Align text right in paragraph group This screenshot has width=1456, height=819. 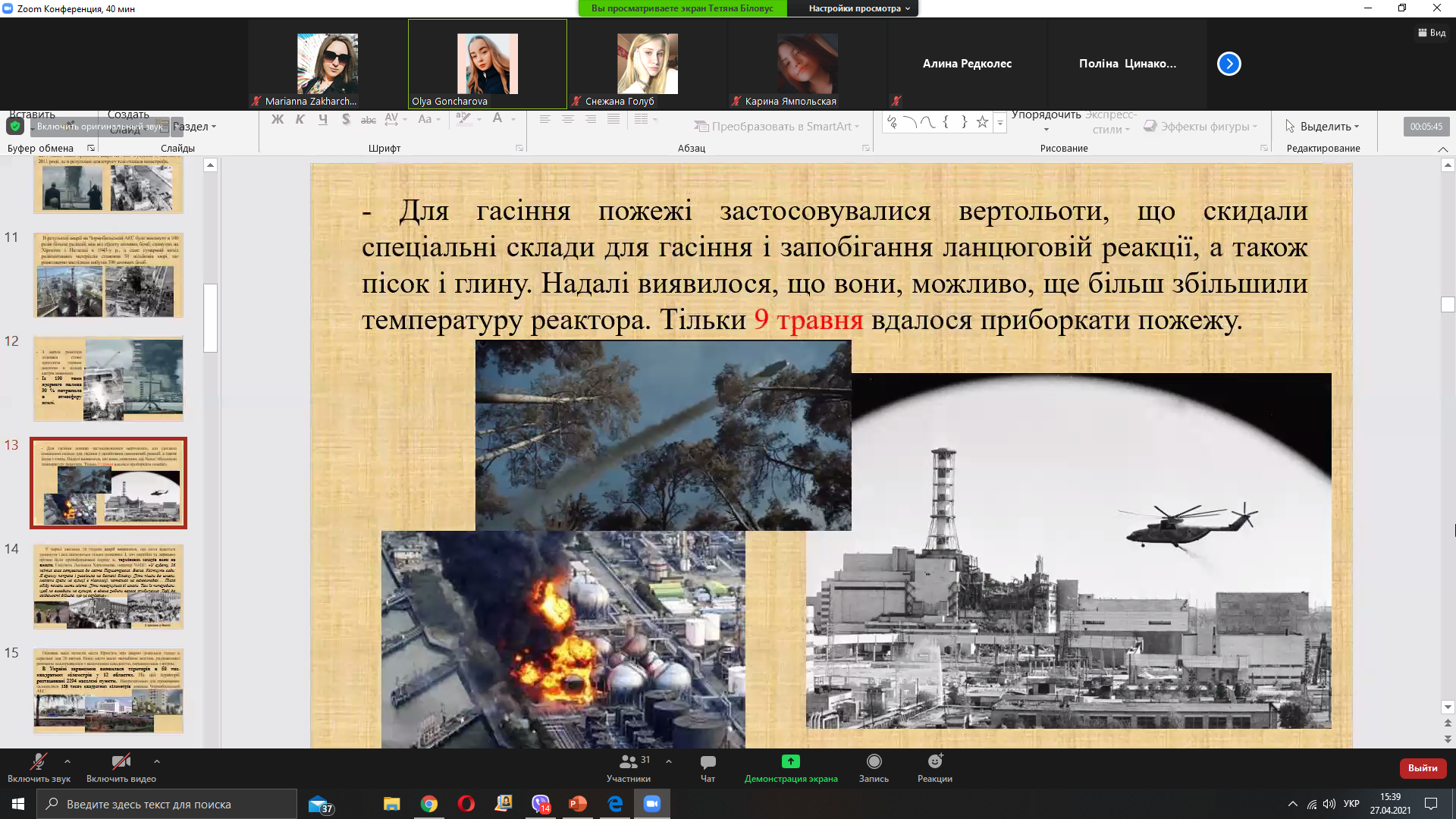coord(590,119)
